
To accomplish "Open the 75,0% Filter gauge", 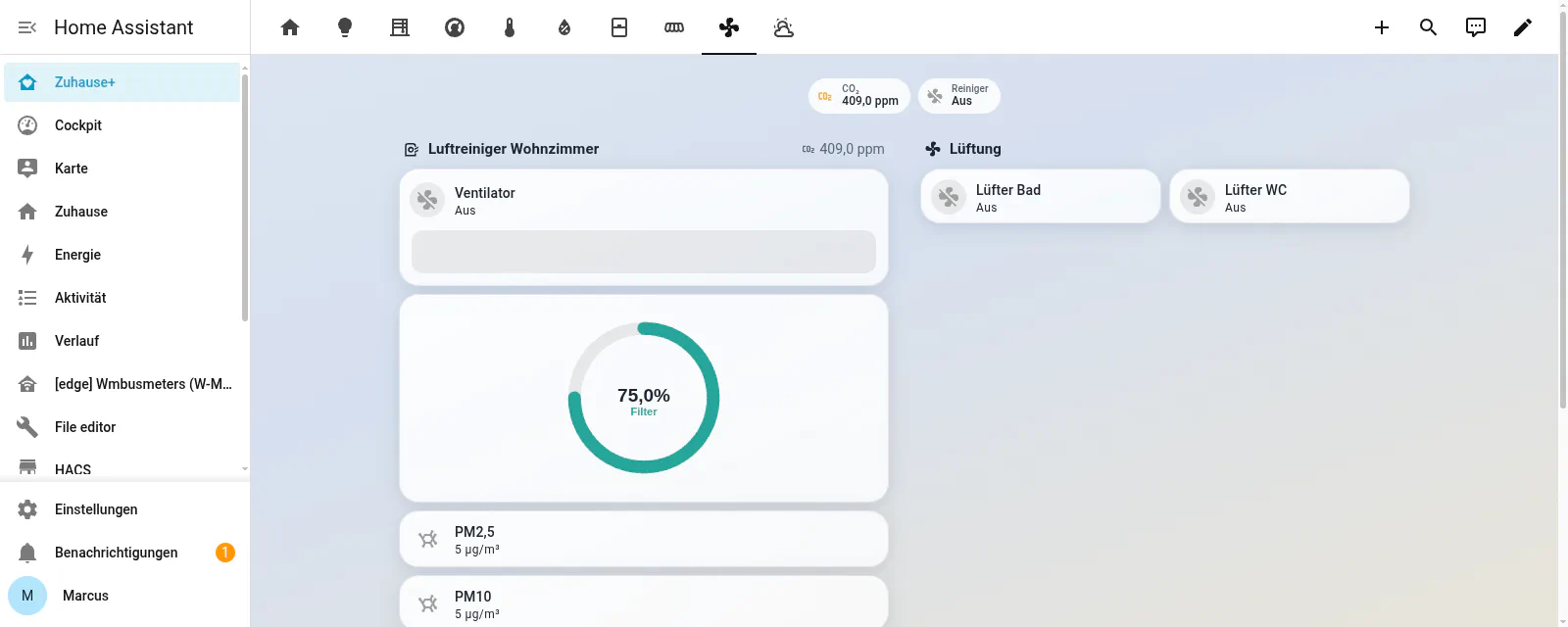I will [x=644, y=398].
